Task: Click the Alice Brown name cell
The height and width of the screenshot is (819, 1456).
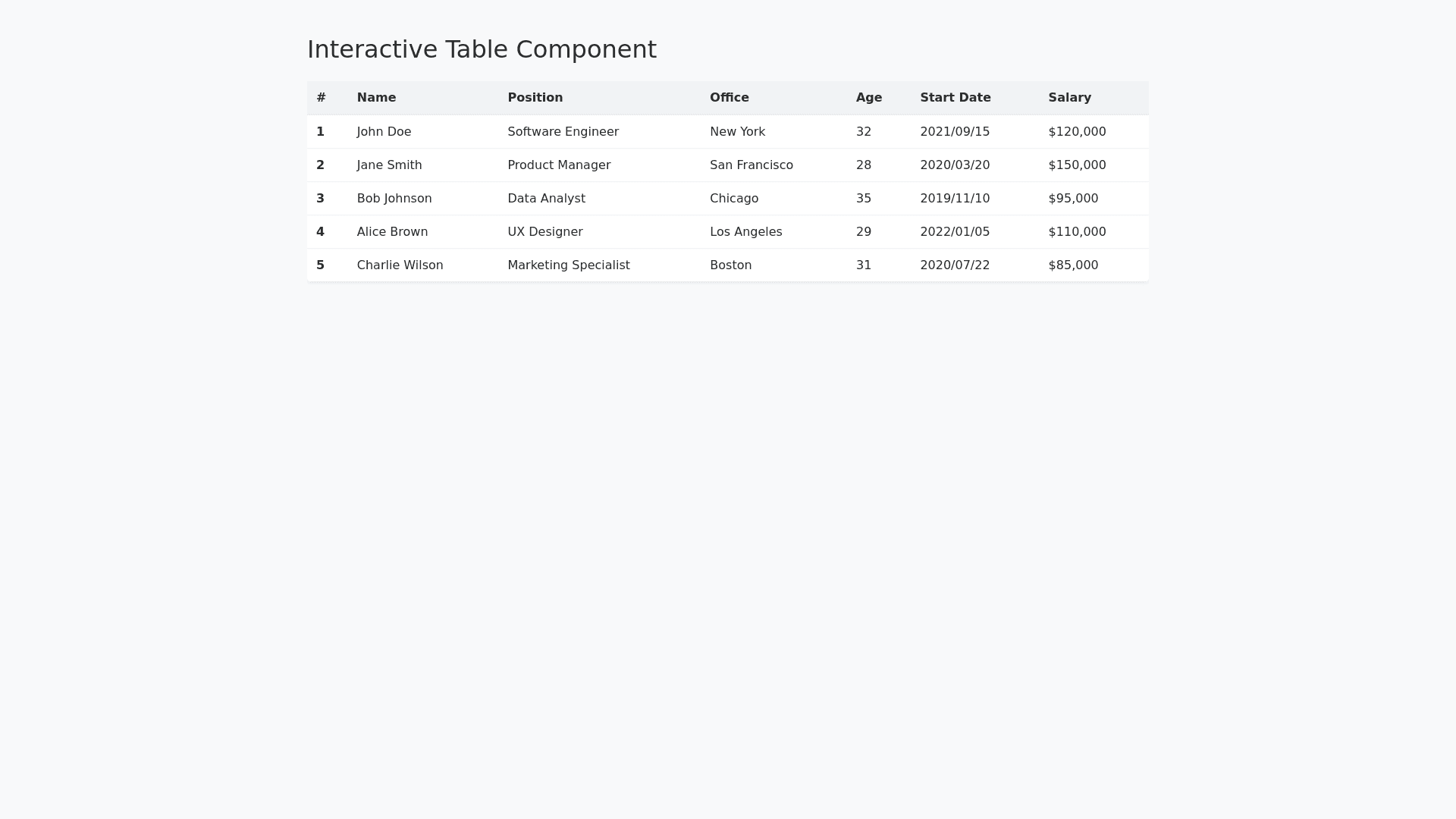Action: click(392, 232)
